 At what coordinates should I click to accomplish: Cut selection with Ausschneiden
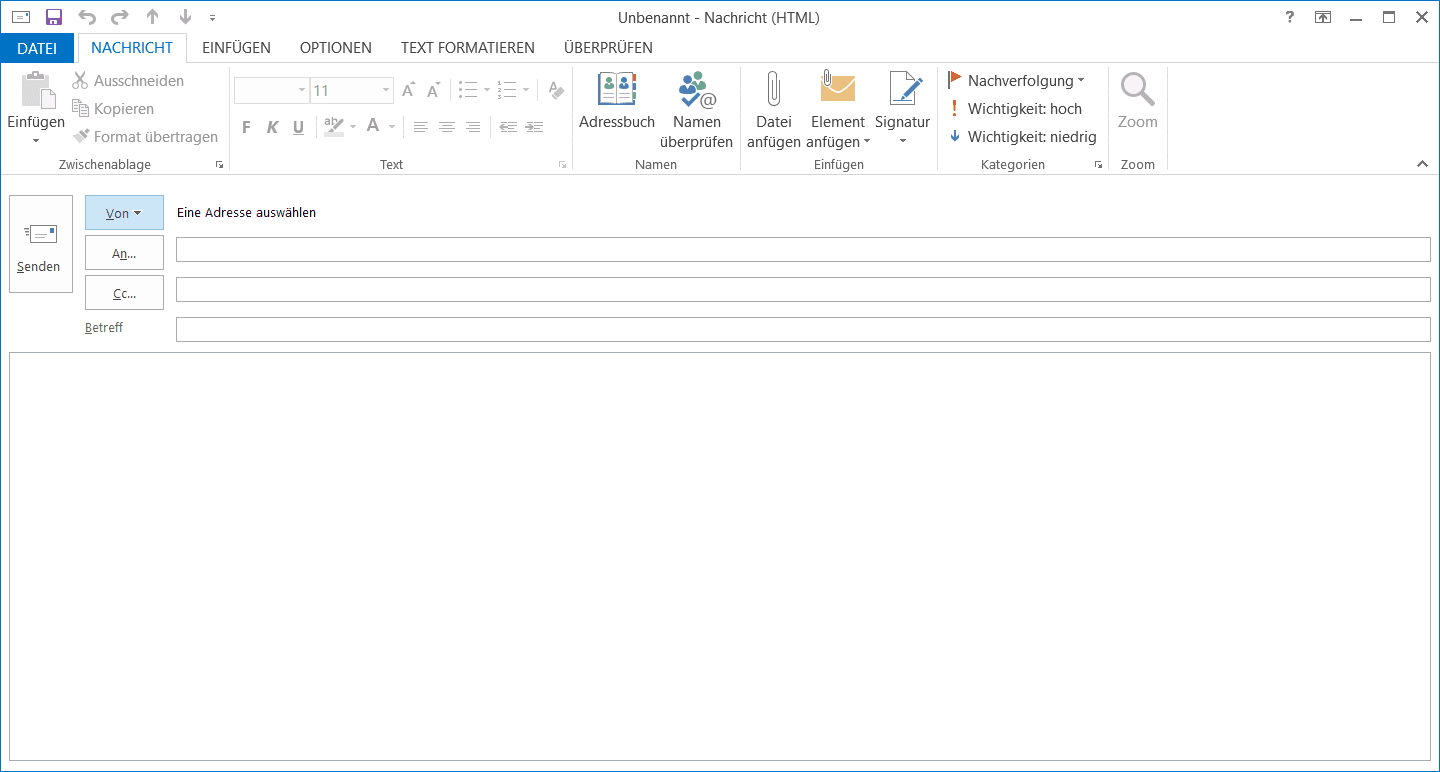(128, 81)
